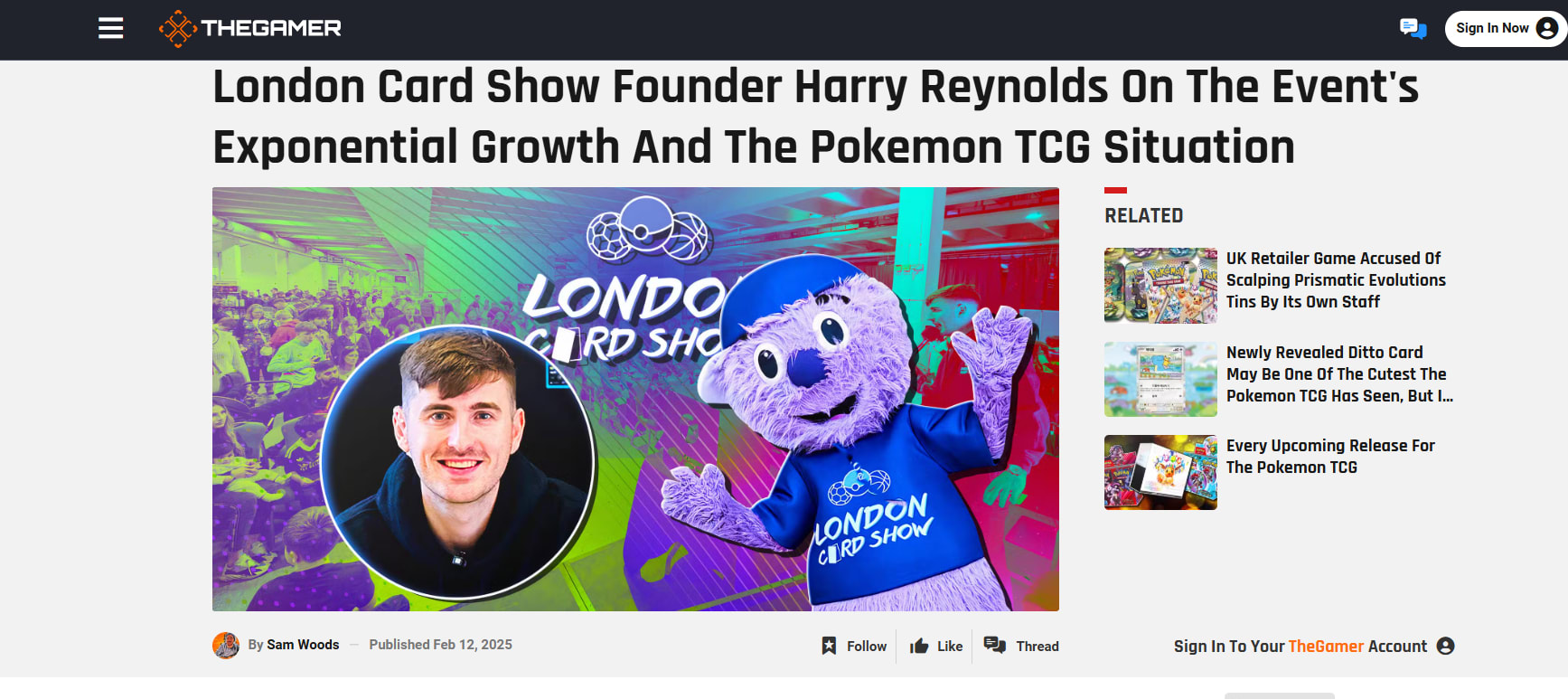Open the hamburger navigation menu
1568x699 pixels.
point(110,29)
